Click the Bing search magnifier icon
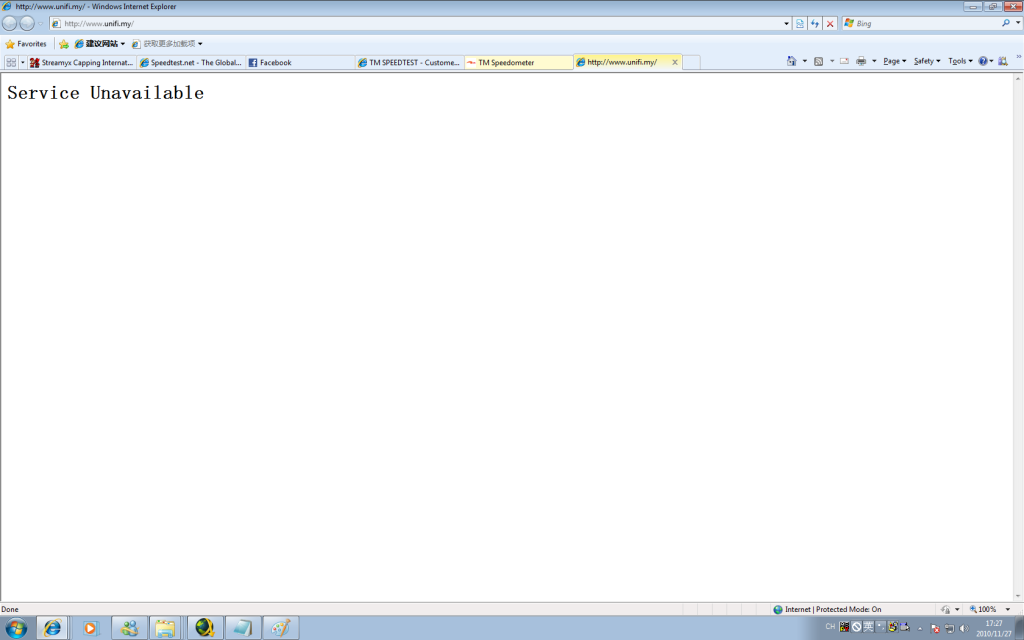The image size is (1024, 640). (x=1005, y=23)
